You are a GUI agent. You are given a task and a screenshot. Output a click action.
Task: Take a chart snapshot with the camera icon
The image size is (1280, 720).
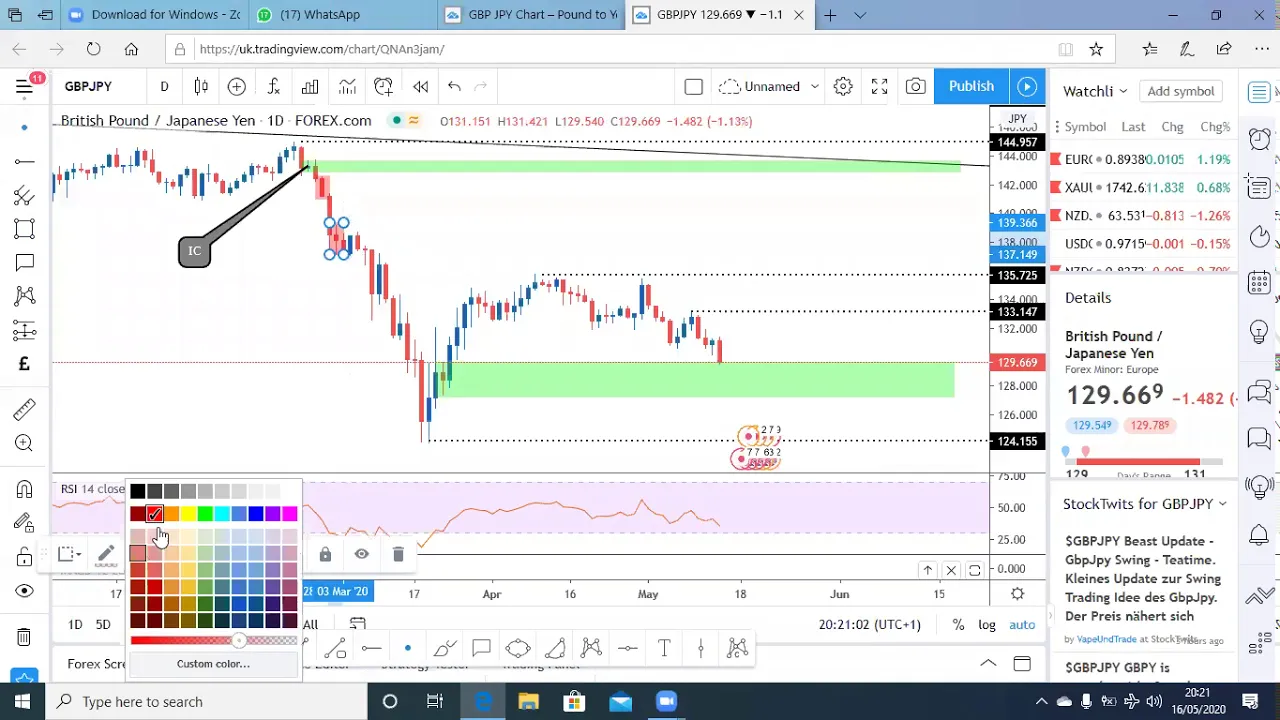[x=915, y=87]
